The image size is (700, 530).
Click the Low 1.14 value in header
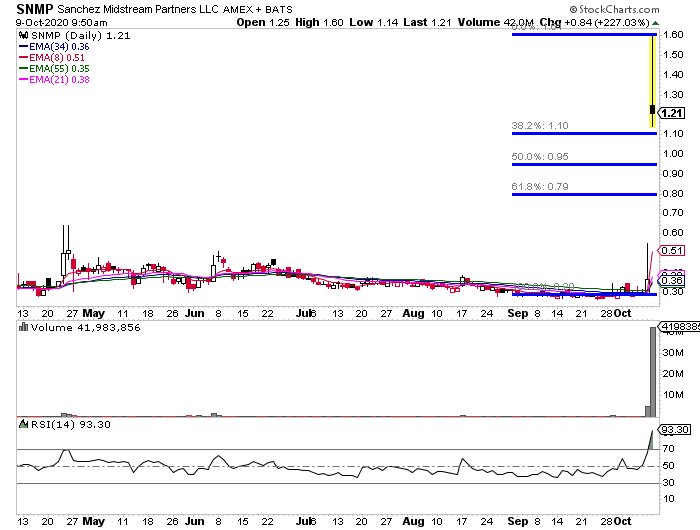pos(374,22)
